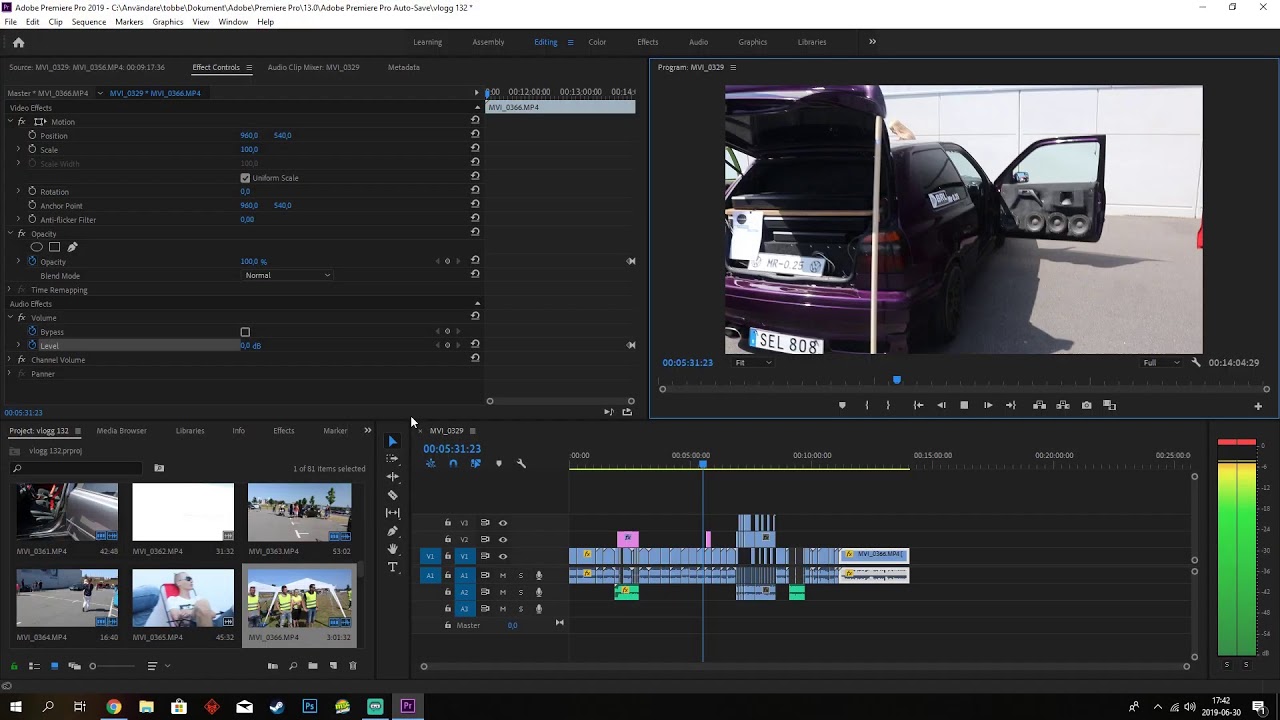This screenshot has width=1280, height=720.
Task: Switch to the Audio workspace tab
Action: pyautogui.click(x=698, y=42)
